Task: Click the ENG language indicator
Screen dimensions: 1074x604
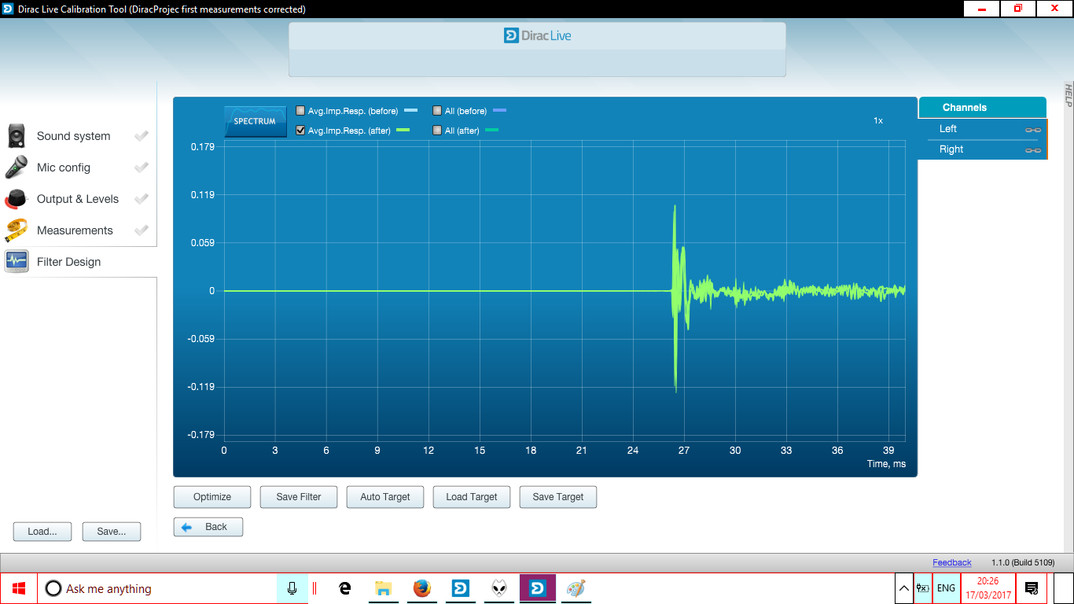Action: click(x=946, y=588)
